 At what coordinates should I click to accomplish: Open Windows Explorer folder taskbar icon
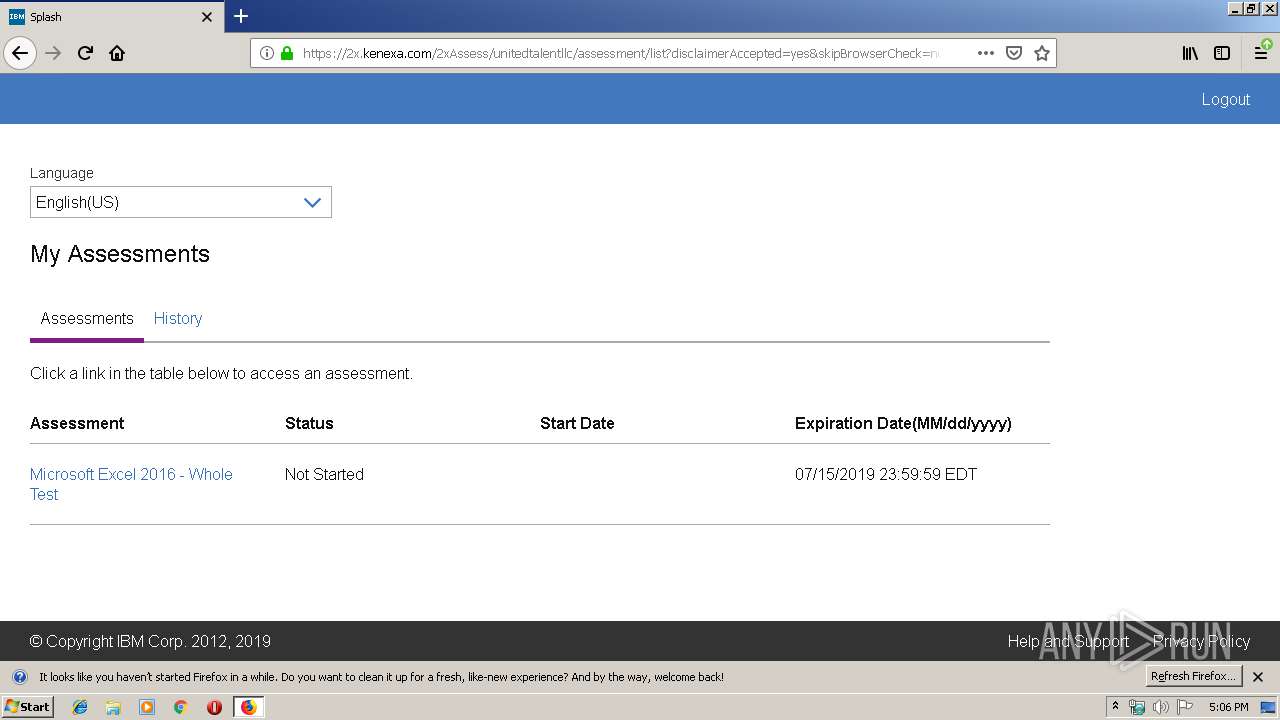(x=113, y=707)
